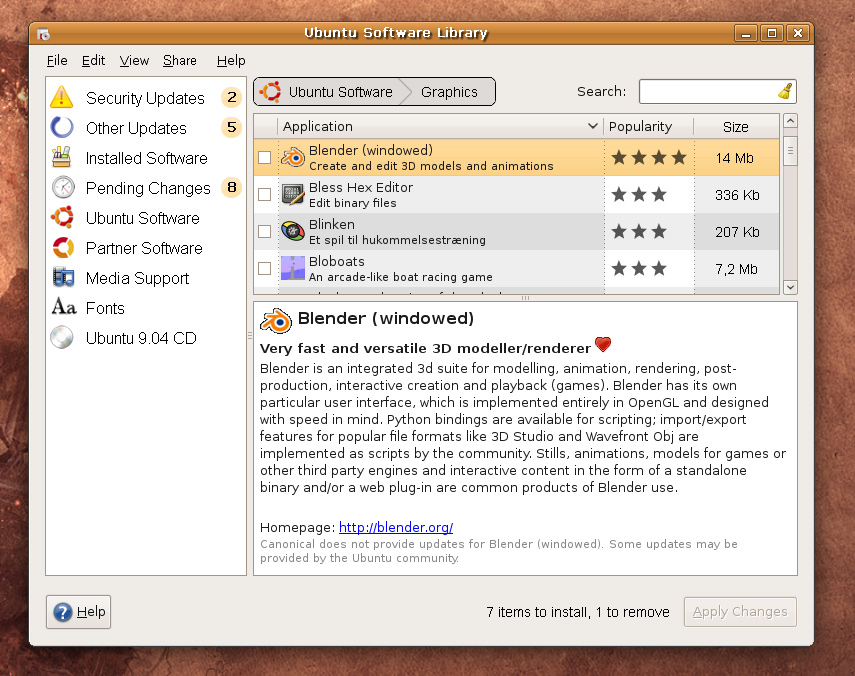This screenshot has width=855, height=676.
Task: Click the application list scrollbar thumb
Action: pyautogui.click(x=790, y=150)
